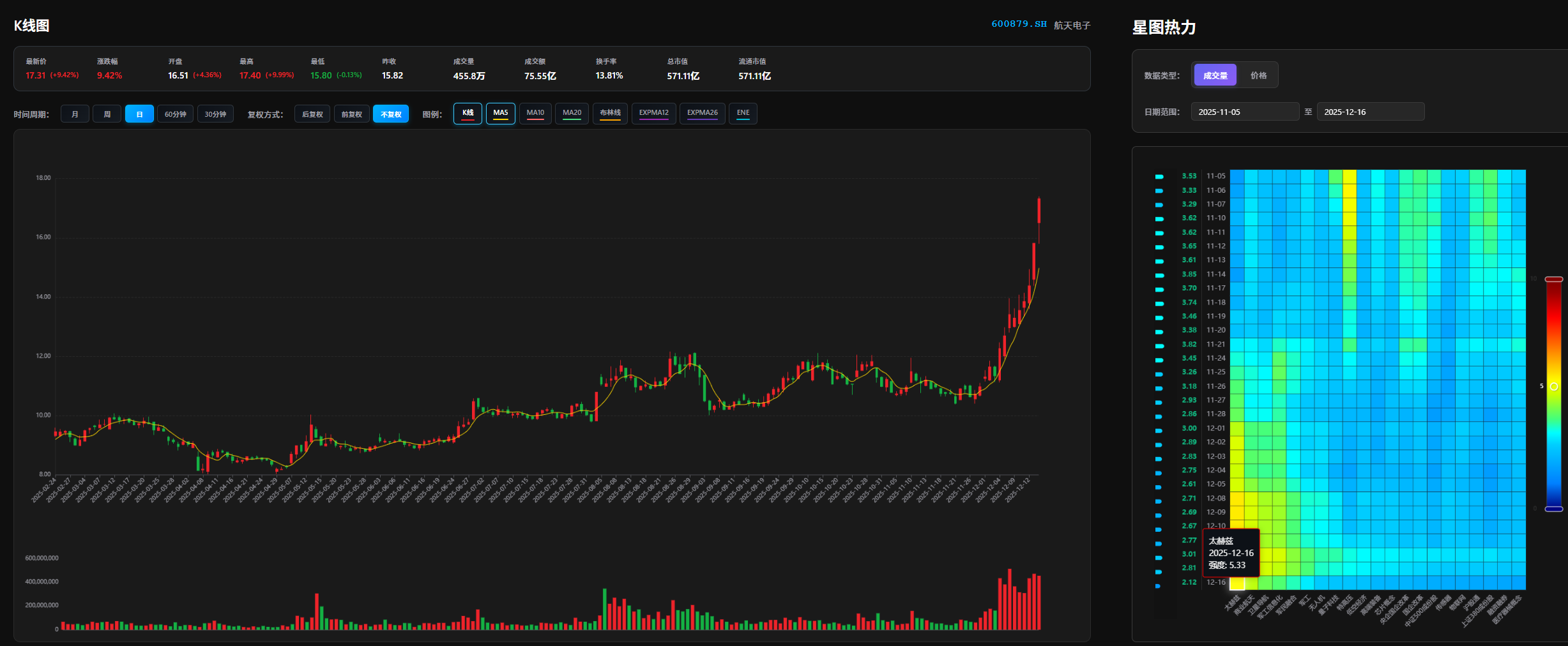Click the 星图热力 panel title
Viewport: 1568px width, 646px height.
[1164, 27]
